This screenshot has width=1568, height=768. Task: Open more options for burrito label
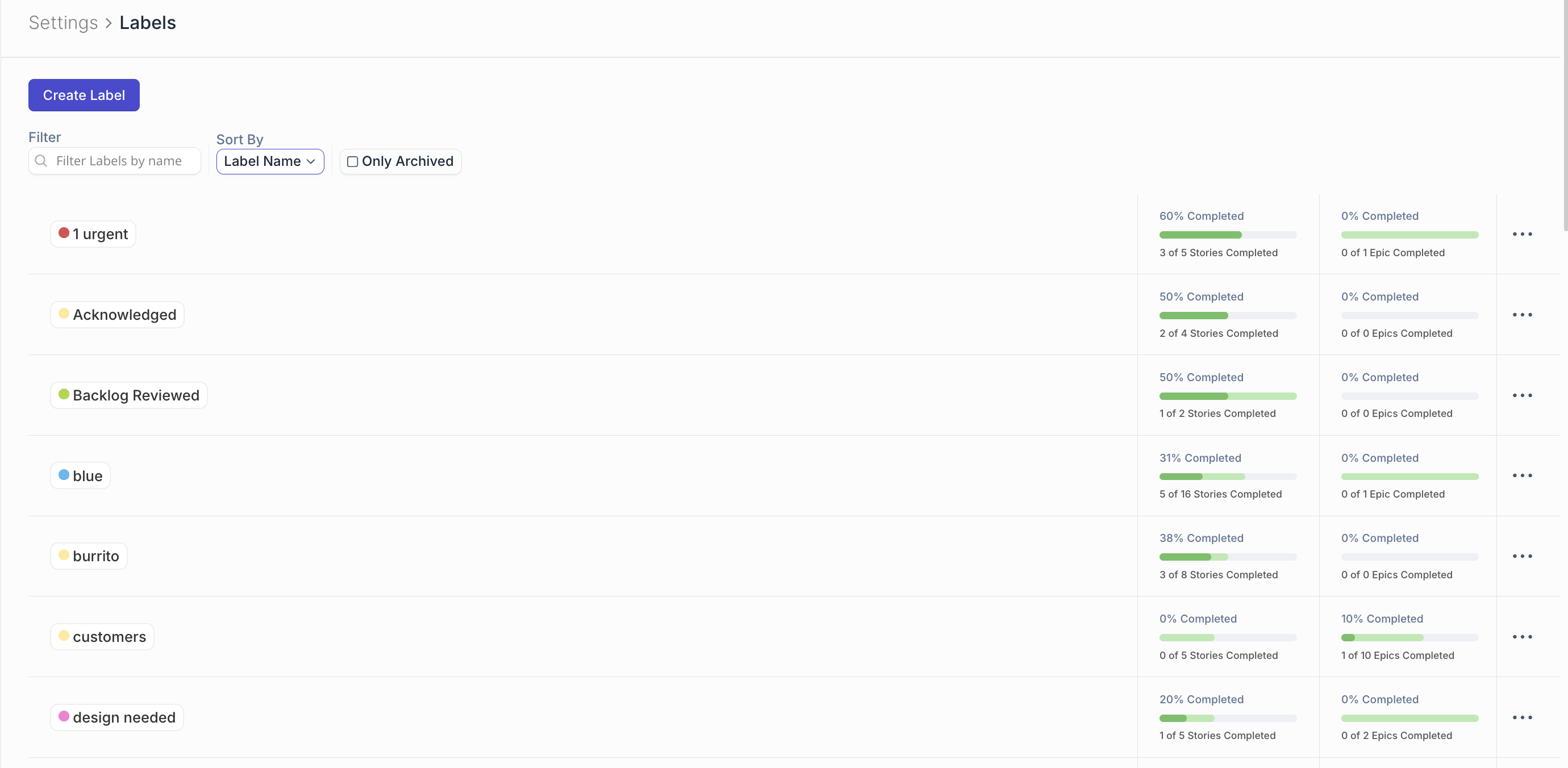click(x=1522, y=556)
